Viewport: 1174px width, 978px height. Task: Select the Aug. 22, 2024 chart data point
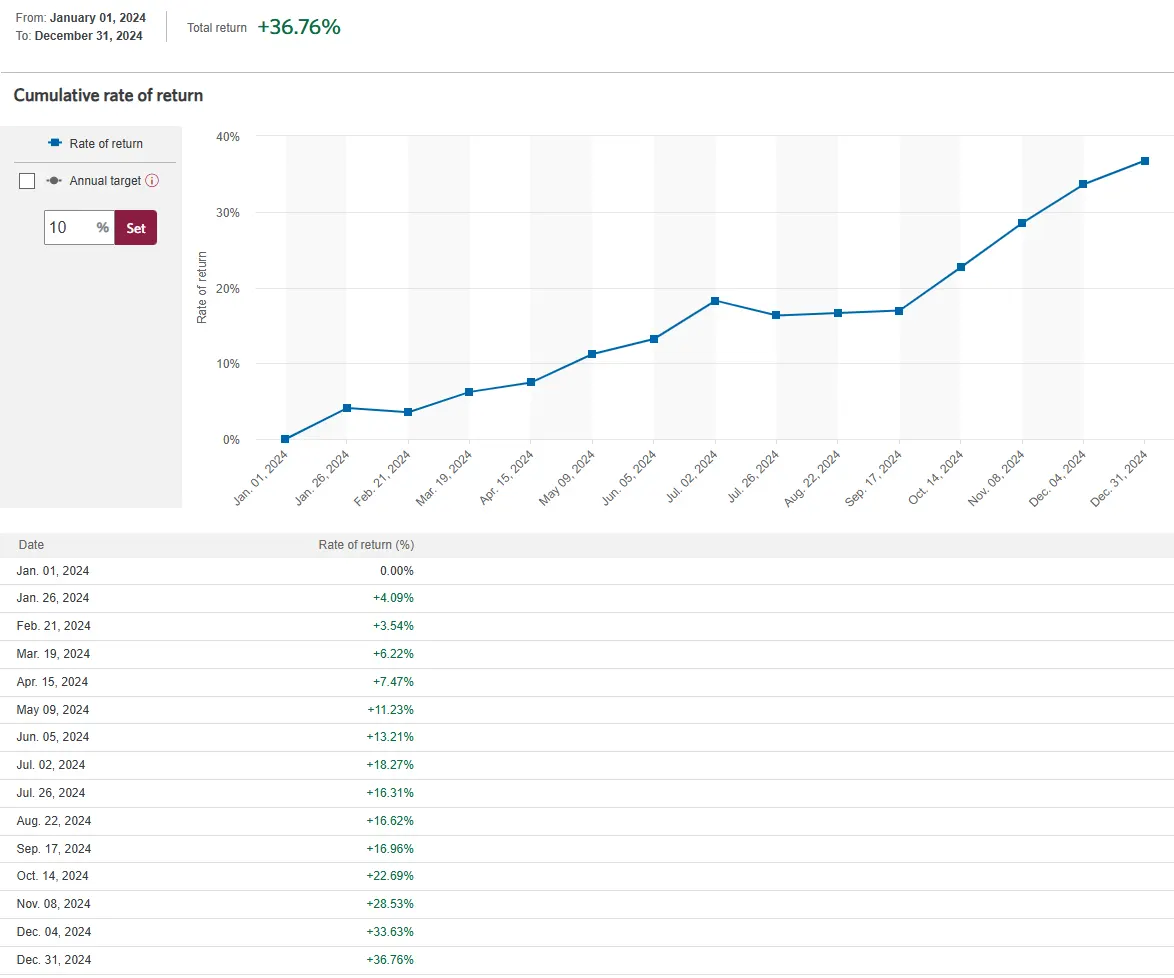(838, 313)
